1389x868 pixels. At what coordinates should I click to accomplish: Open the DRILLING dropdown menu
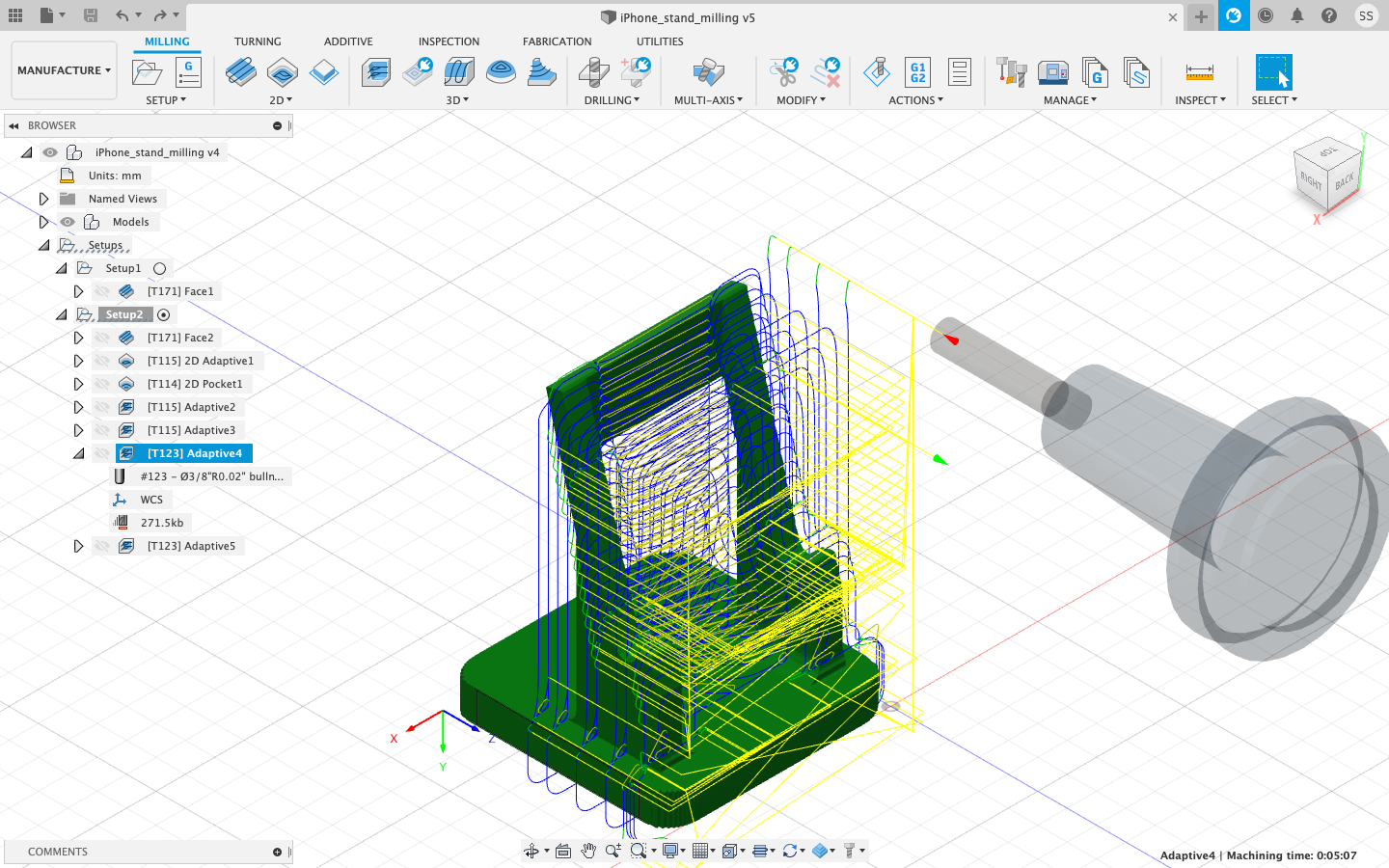[x=612, y=100]
